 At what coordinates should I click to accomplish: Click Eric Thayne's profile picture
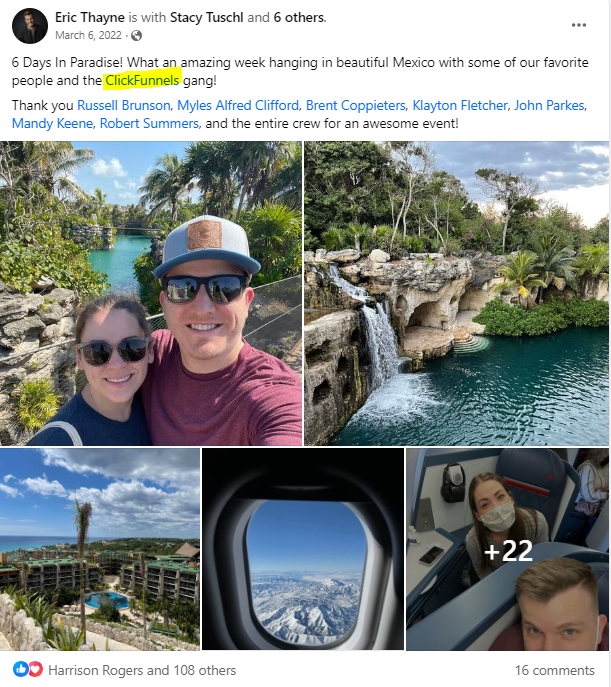tap(30, 26)
